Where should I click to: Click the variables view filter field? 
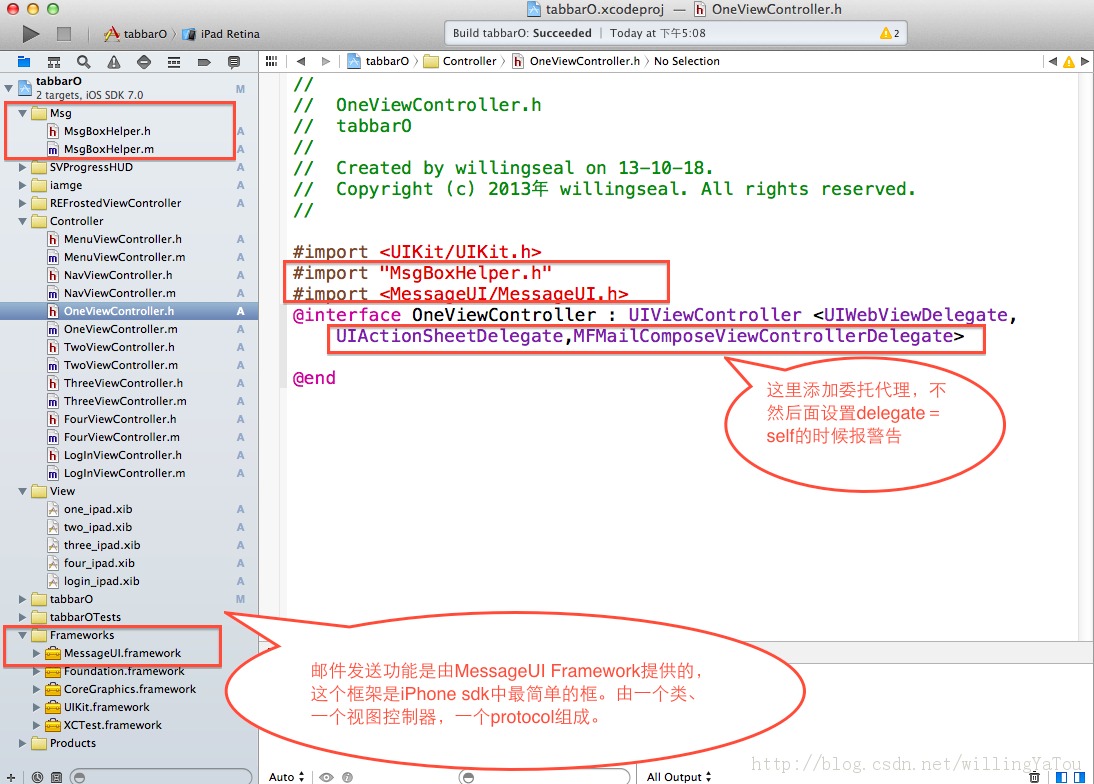pyautogui.click(x=544, y=777)
